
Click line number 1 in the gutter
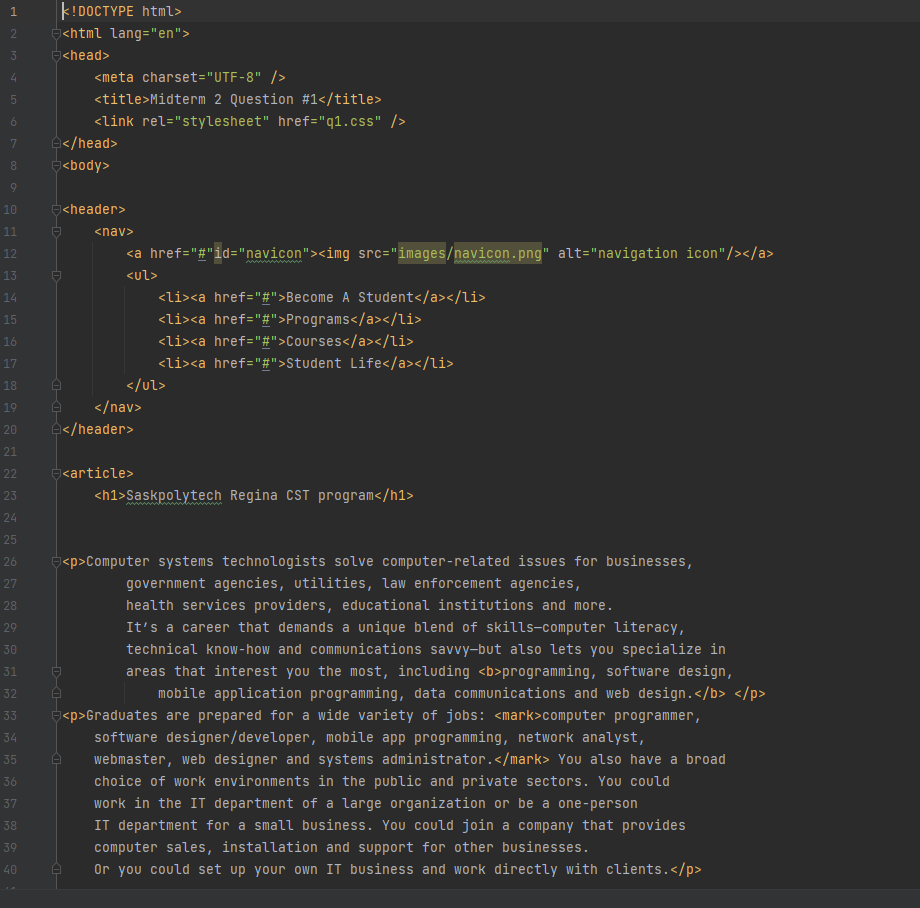pyautogui.click(x=13, y=12)
